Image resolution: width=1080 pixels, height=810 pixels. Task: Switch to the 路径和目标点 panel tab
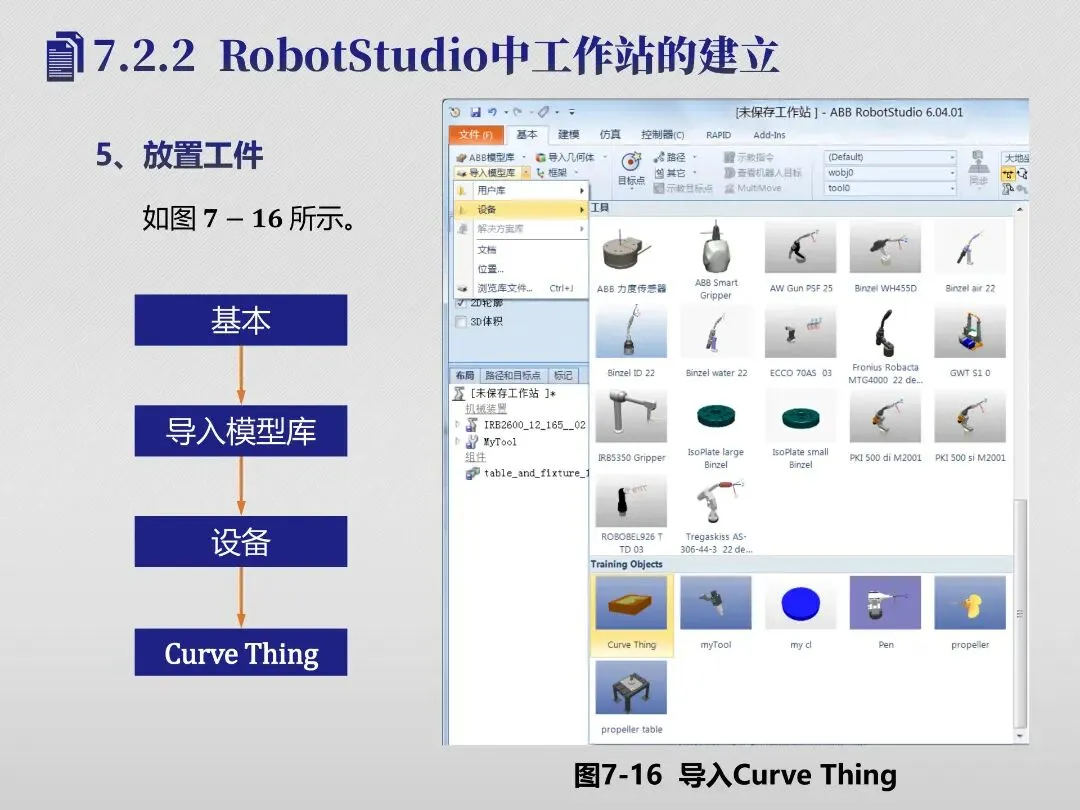pyautogui.click(x=512, y=375)
